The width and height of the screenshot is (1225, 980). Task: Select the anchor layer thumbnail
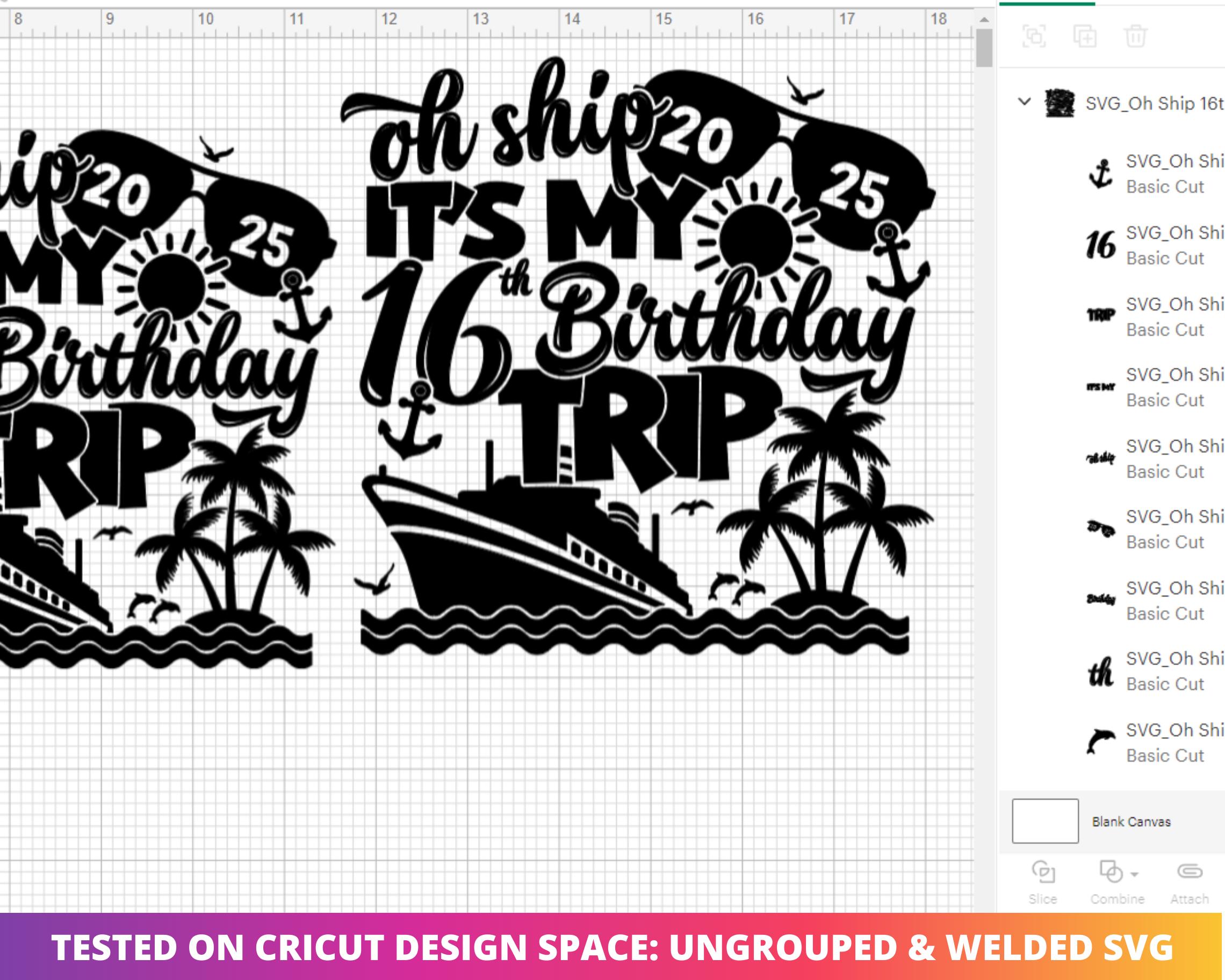point(1101,174)
